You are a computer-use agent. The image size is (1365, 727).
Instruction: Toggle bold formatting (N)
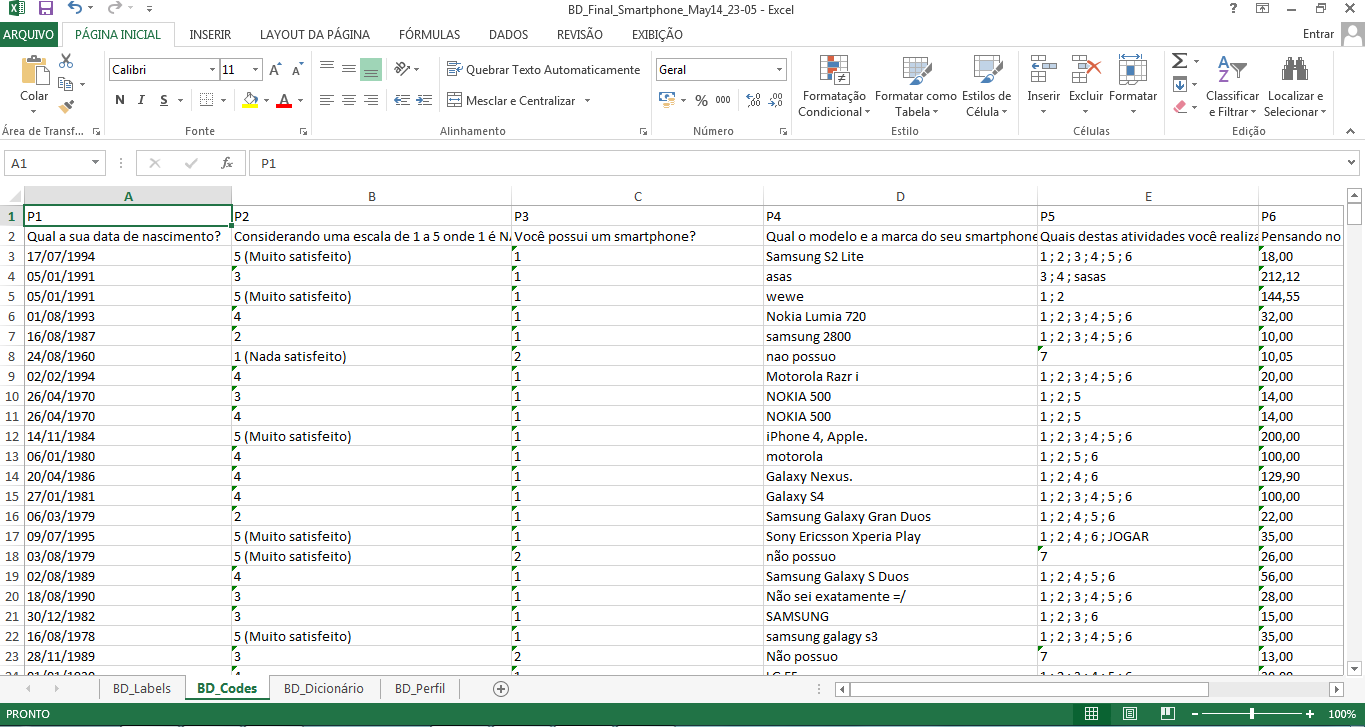pyautogui.click(x=120, y=100)
